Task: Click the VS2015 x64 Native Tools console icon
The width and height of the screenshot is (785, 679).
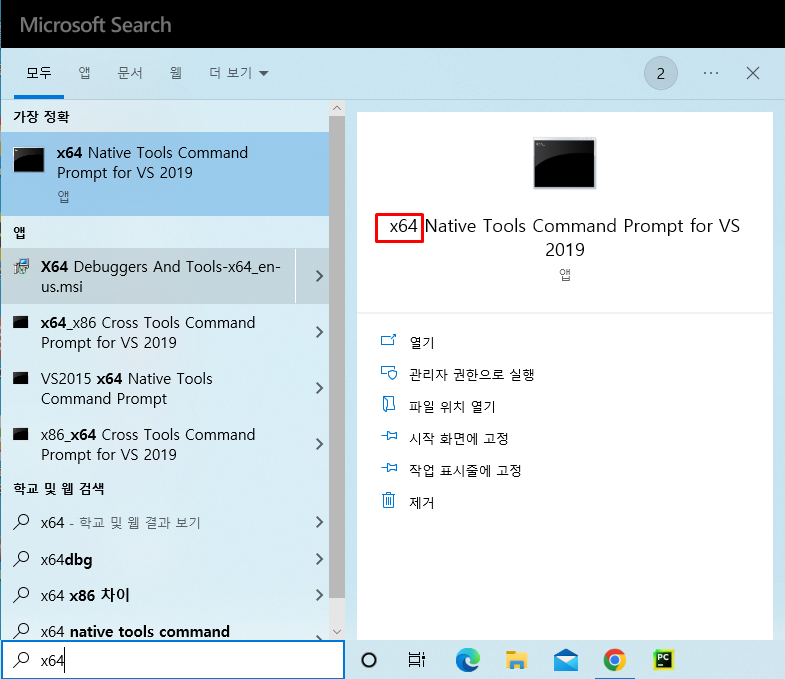Action: tap(21, 378)
